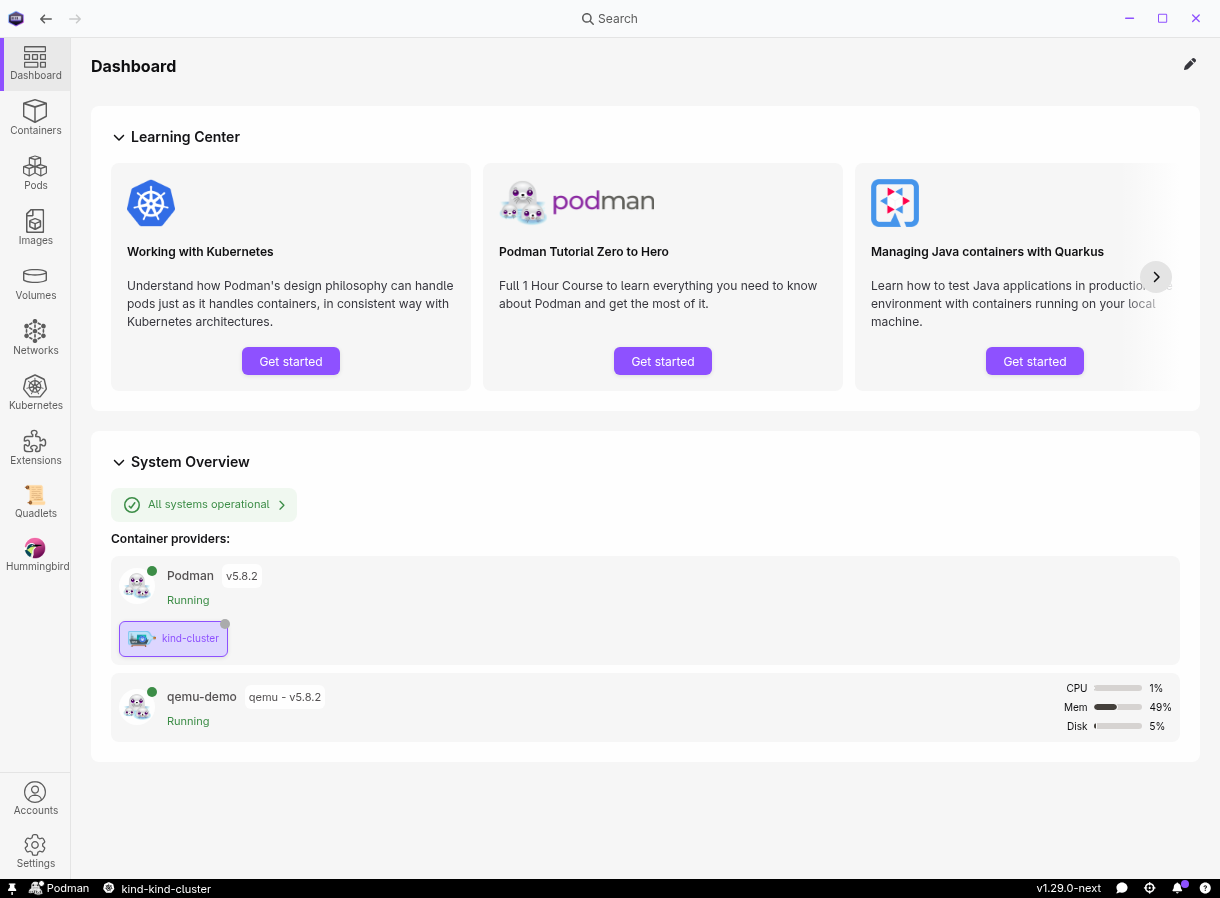Open the troubleshooting target icon
Viewport: 1220px width, 898px height.
(1150, 888)
